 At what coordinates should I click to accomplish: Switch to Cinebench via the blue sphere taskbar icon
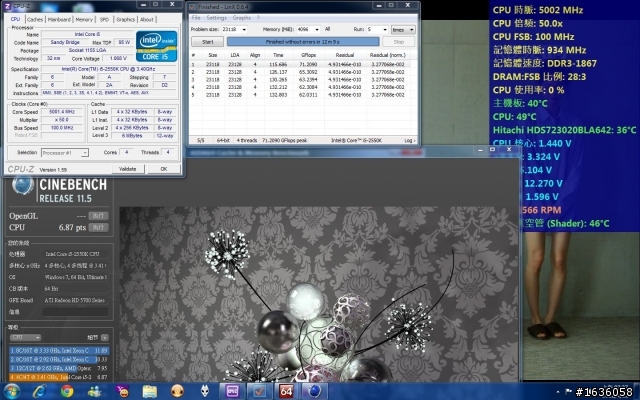tap(314, 391)
